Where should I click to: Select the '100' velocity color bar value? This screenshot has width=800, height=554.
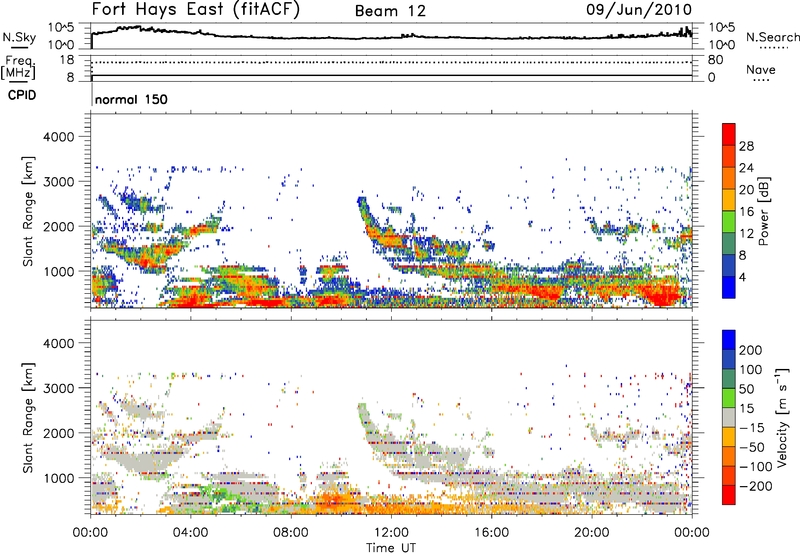(x=750, y=369)
